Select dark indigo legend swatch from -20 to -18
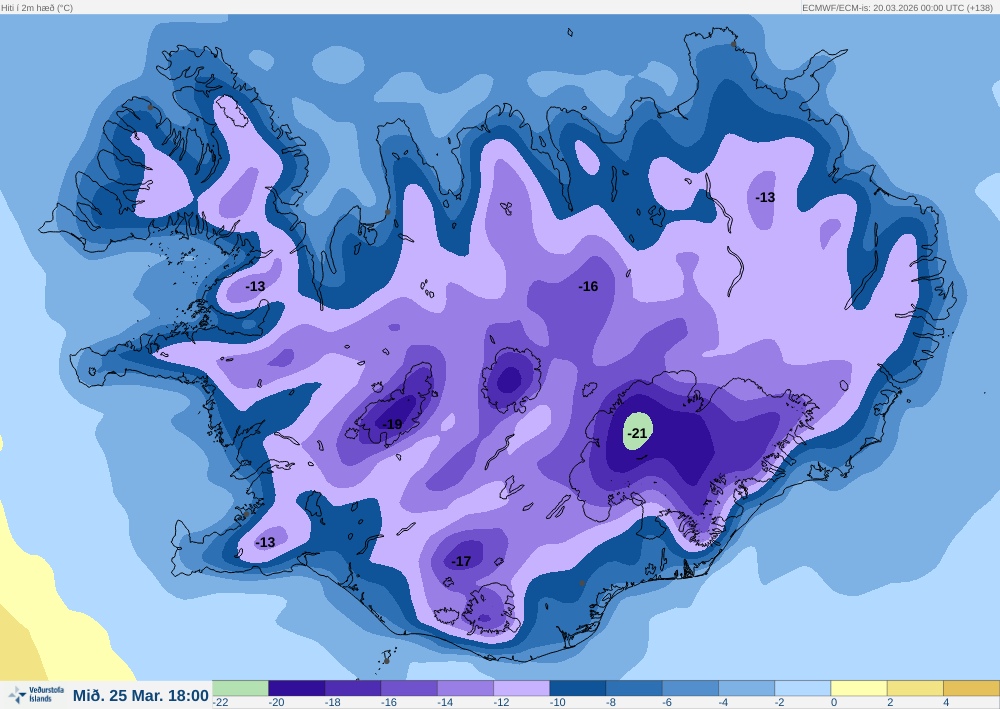 click(x=297, y=688)
